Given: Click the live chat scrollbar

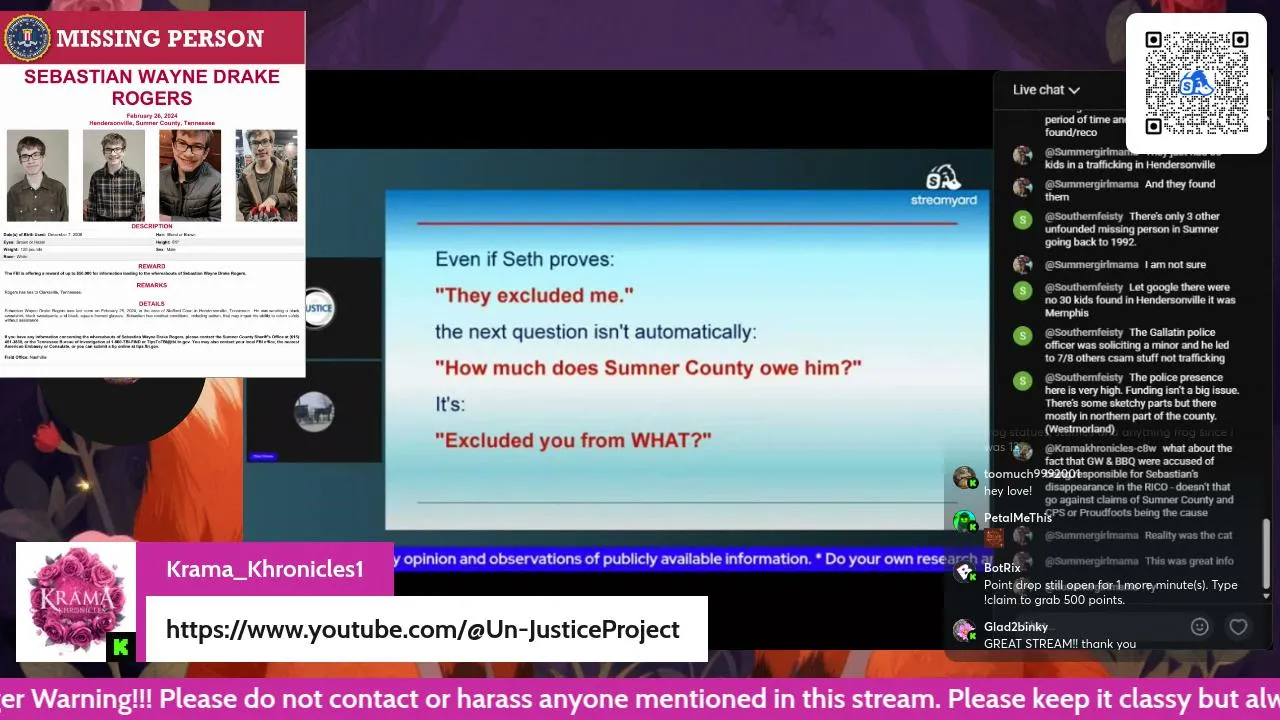Looking at the screenshot, I should pyautogui.click(x=1266, y=553).
